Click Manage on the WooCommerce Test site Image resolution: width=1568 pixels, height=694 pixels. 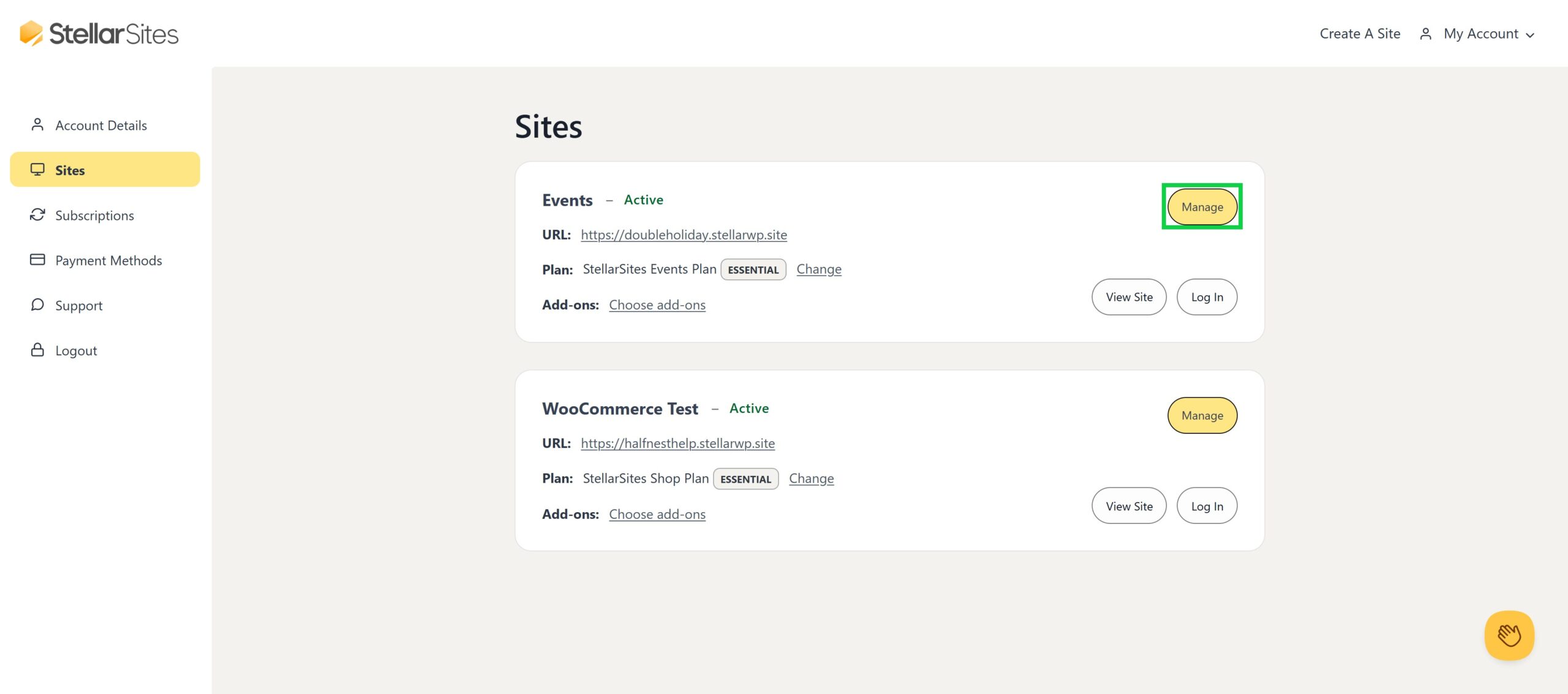pyautogui.click(x=1201, y=415)
